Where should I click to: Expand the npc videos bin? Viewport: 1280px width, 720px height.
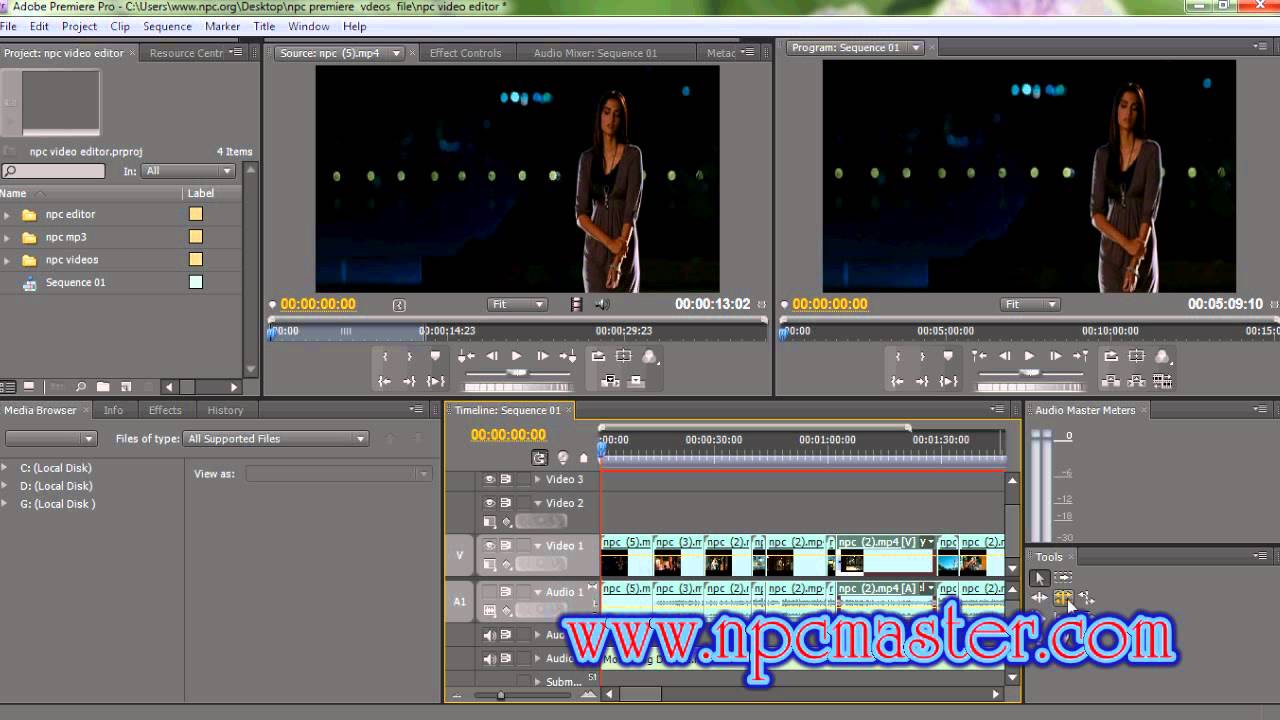(7, 260)
